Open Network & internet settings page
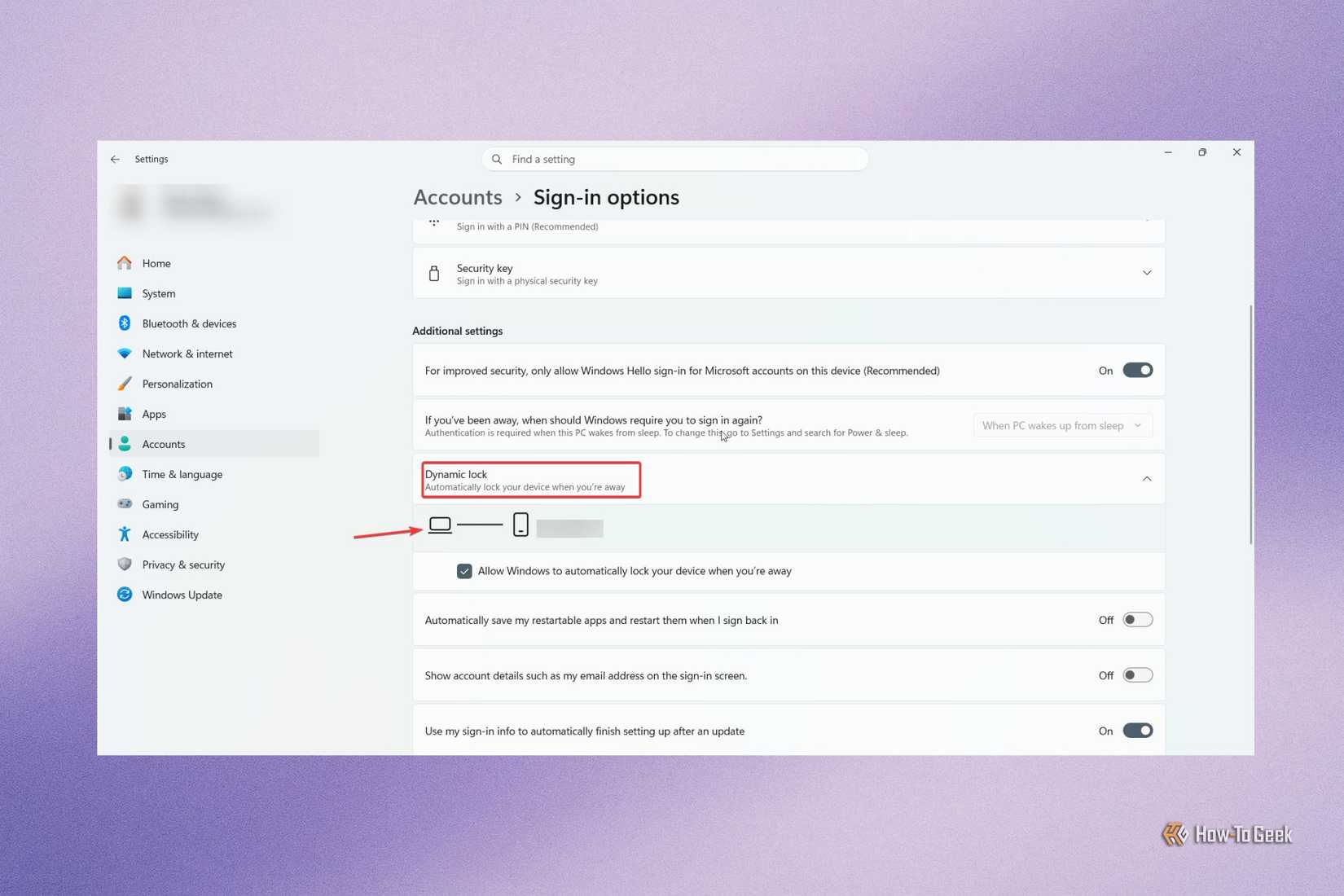The width and height of the screenshot is (1344, 896). coord(215,354)
